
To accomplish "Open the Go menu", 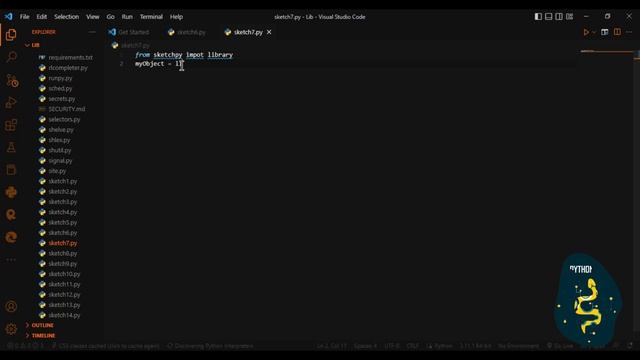I will click(111, 17).
